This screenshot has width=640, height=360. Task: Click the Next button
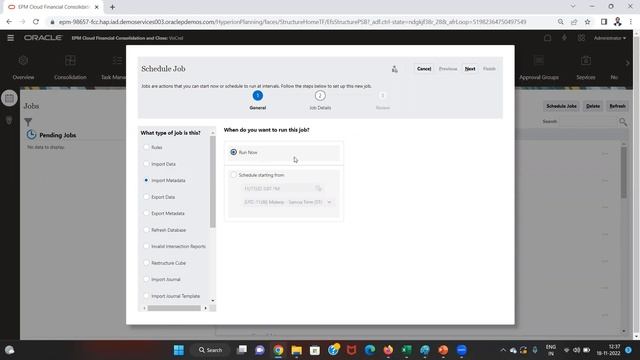point(470,69)
